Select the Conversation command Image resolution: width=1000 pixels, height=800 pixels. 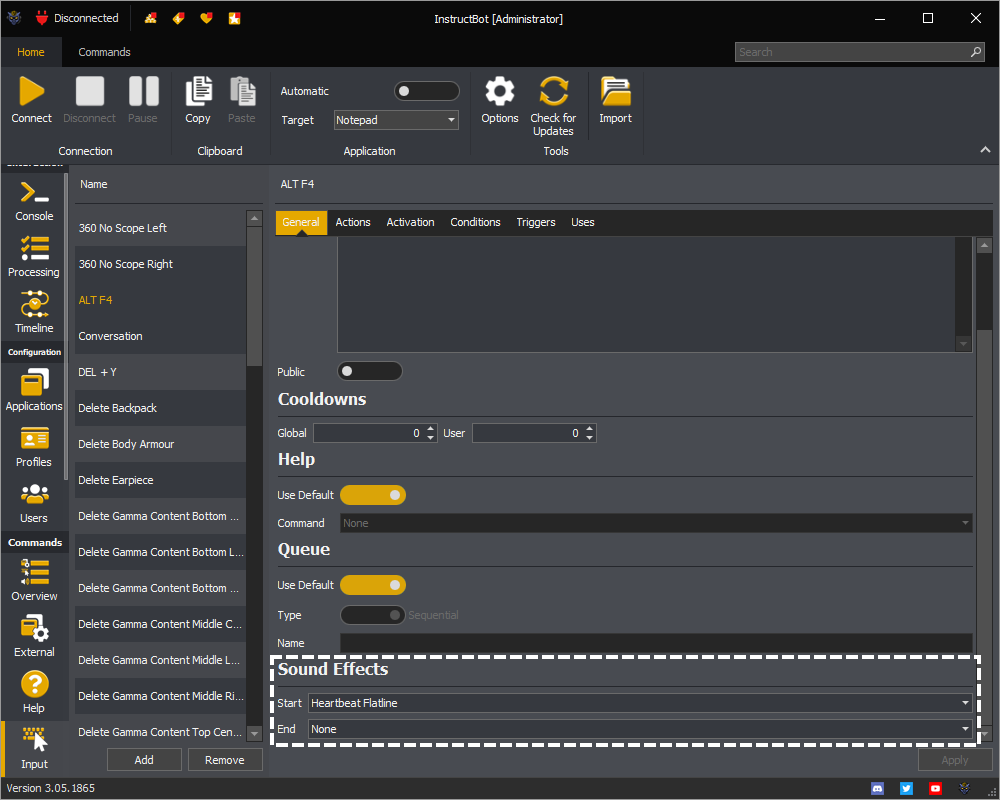point(160,336)
